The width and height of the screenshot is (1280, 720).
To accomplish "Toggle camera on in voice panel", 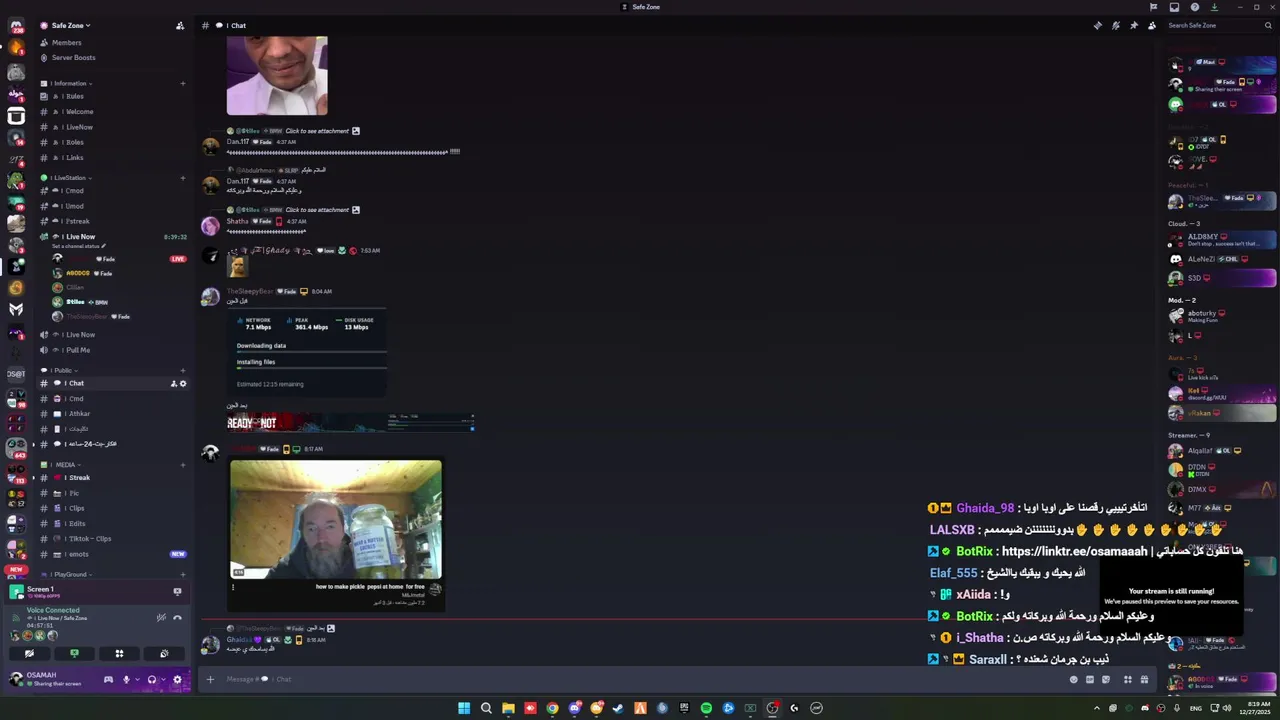I will pos(29,653).
